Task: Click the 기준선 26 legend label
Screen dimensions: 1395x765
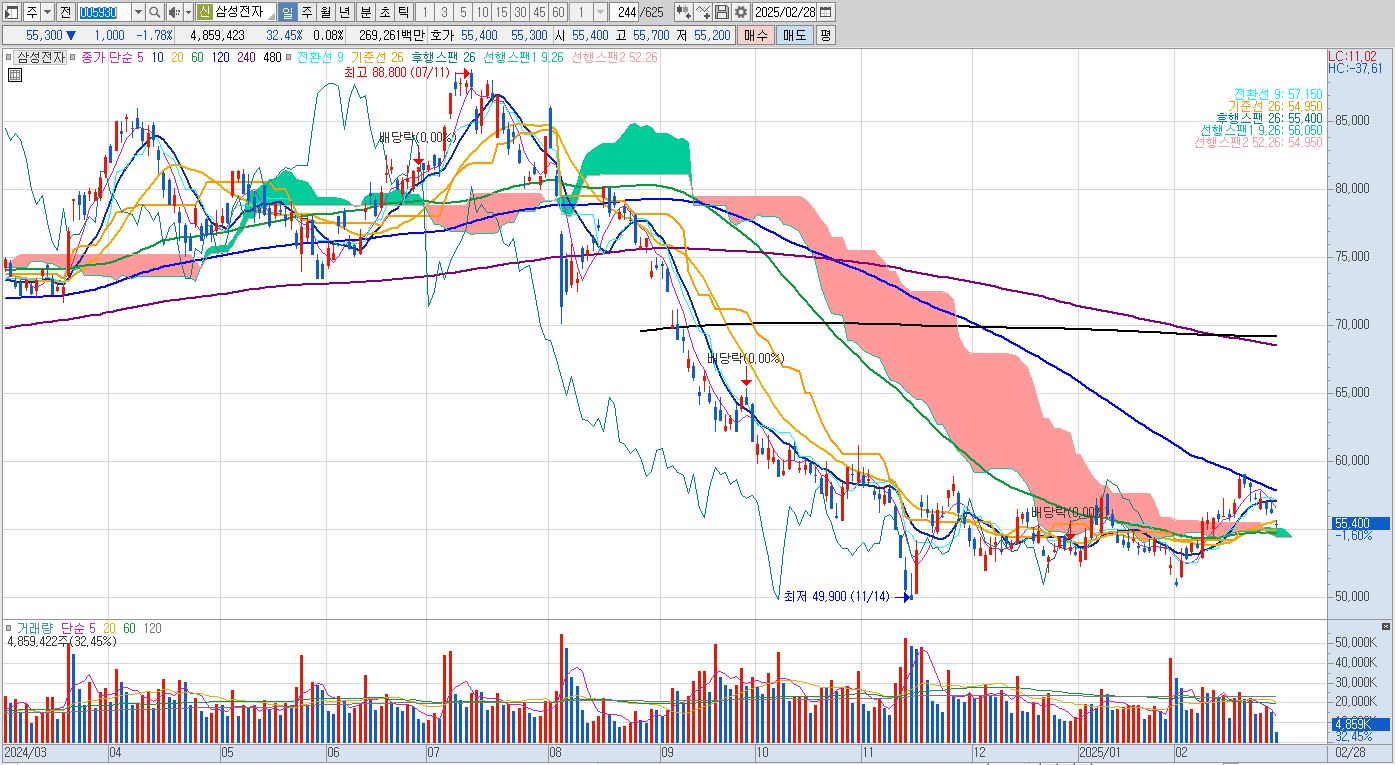Action: (377, 58)
